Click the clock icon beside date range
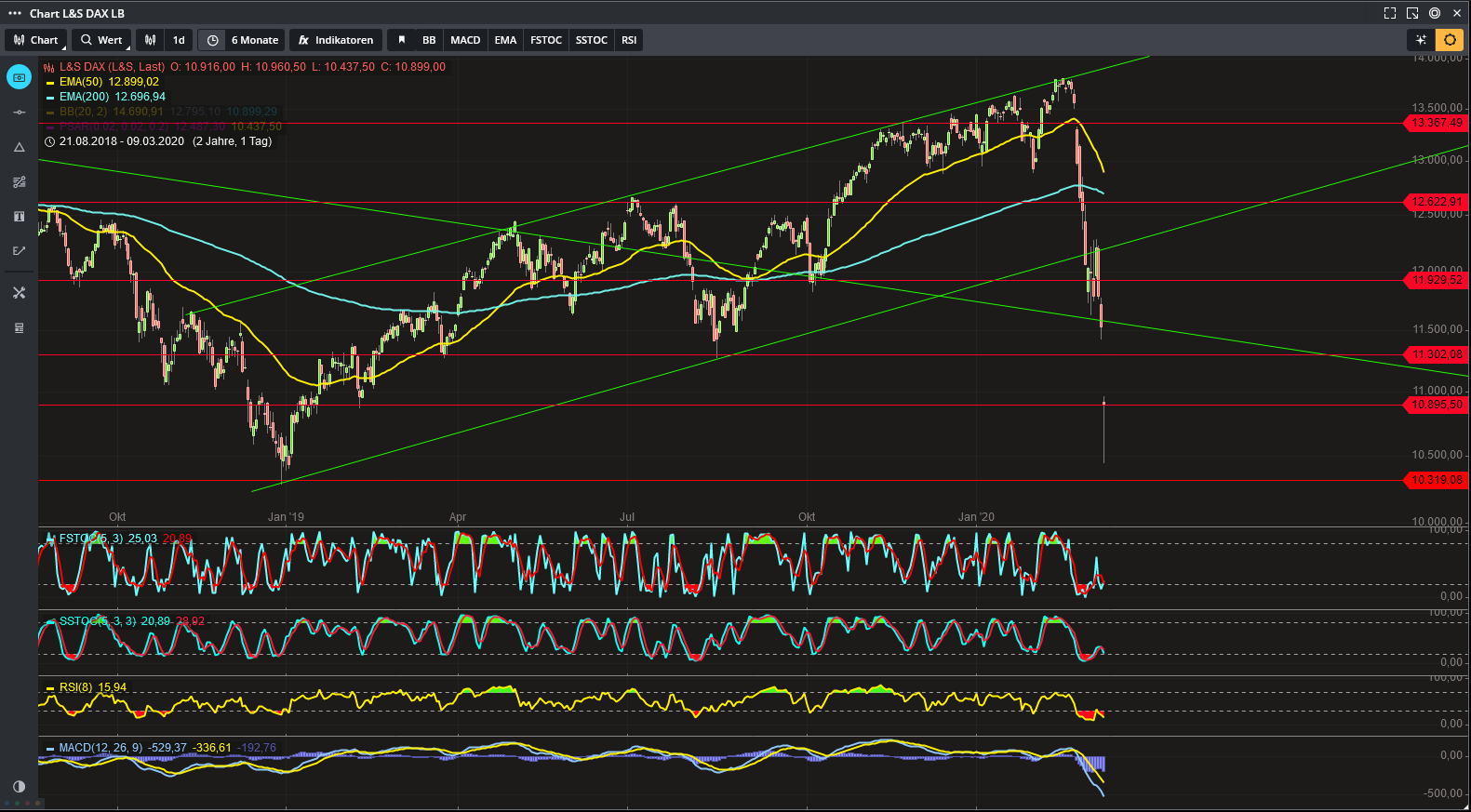This screenshot has height=812, width=1471. [x=49, y=141]
